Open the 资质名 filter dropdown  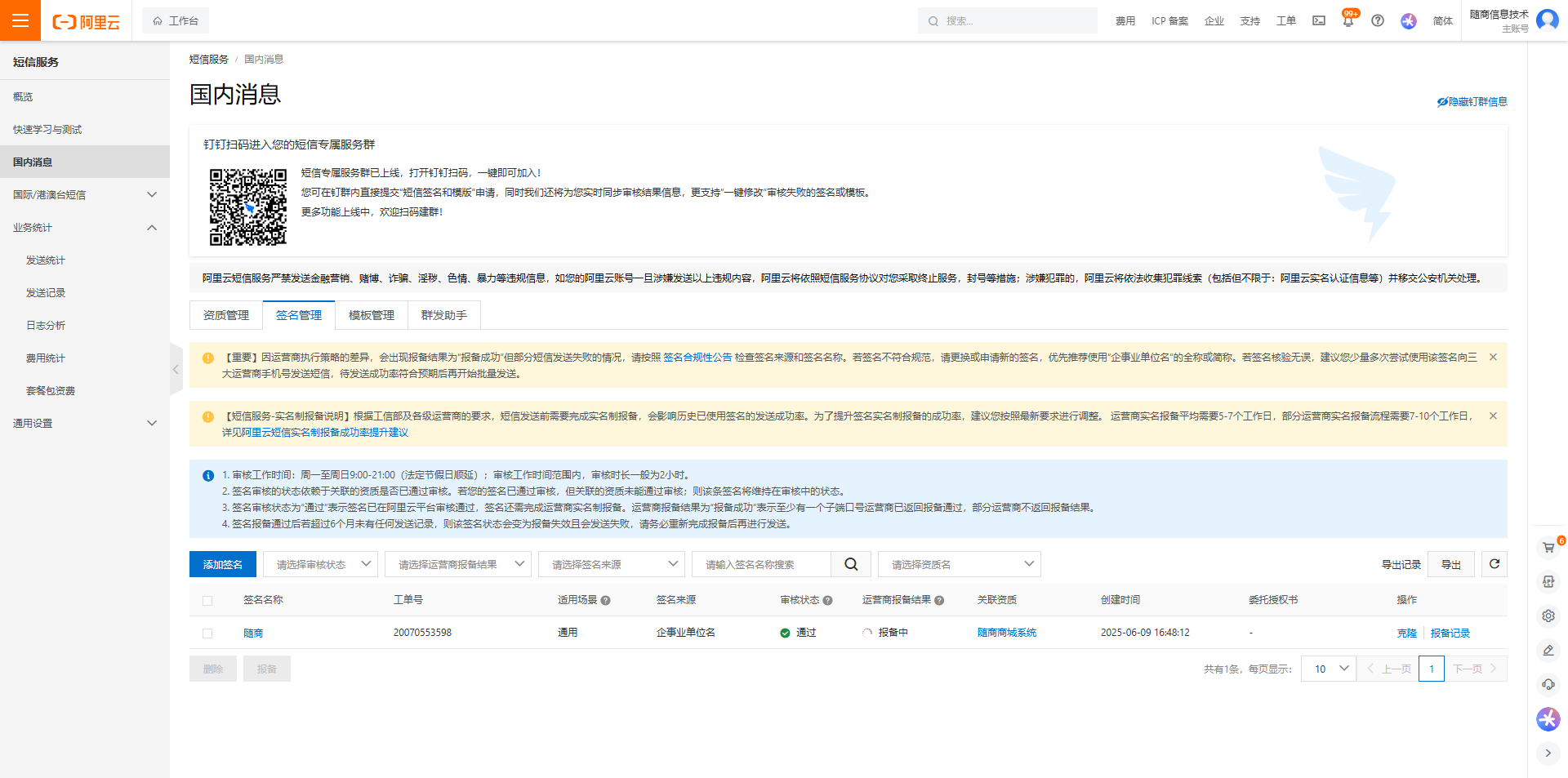click(960, 564)
